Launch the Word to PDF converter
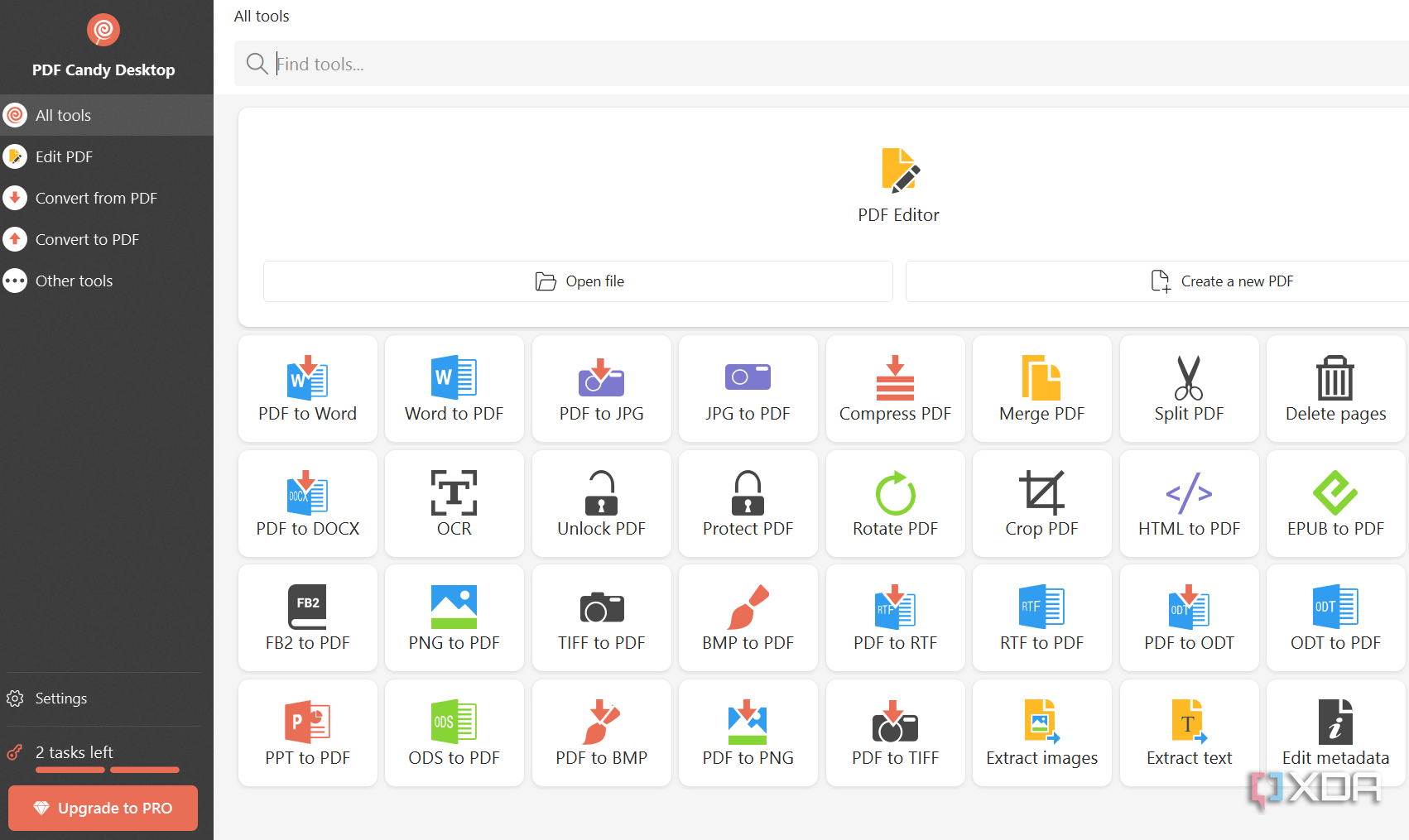 pyautogui.click(x=454, y=388)
